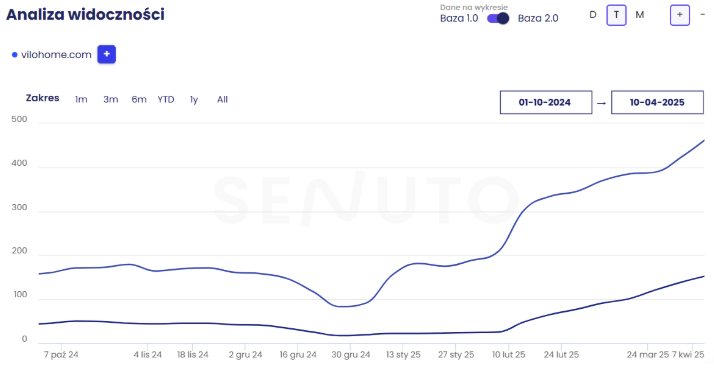Set range to 3m
This screenshot has height=375, width=714.
coord(111,100)
